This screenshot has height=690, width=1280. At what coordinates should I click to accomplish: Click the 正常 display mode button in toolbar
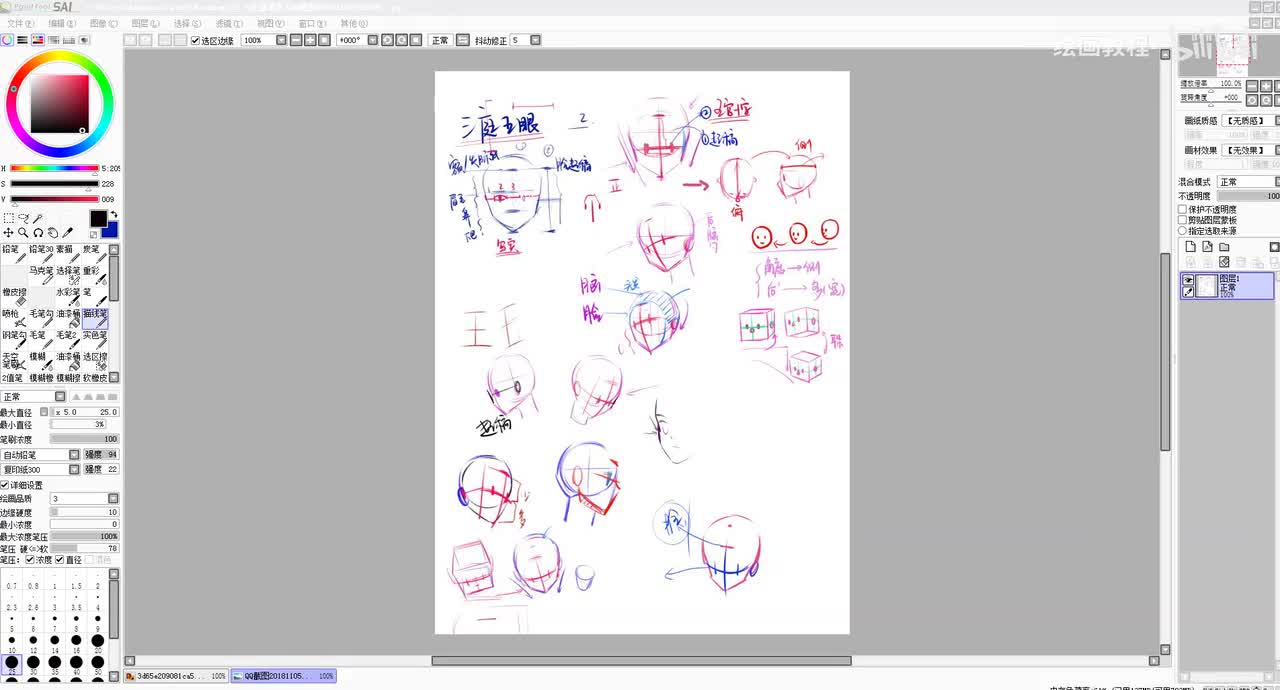click(440, 40)
